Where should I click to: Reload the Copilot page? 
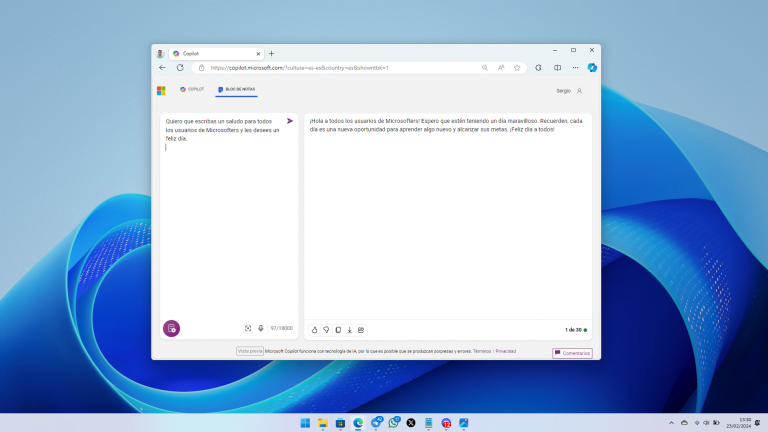coord(180,68)
